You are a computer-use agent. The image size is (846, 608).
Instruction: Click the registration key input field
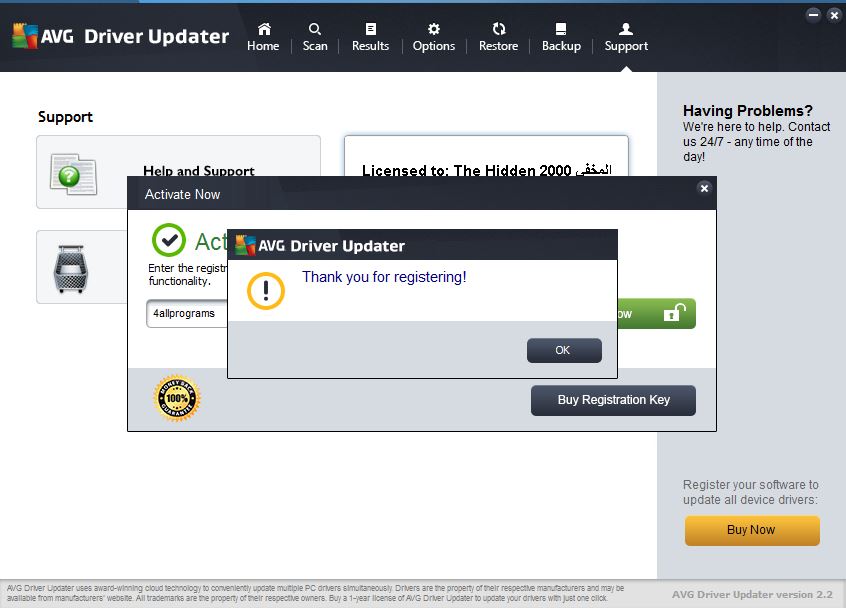[187, 313]
